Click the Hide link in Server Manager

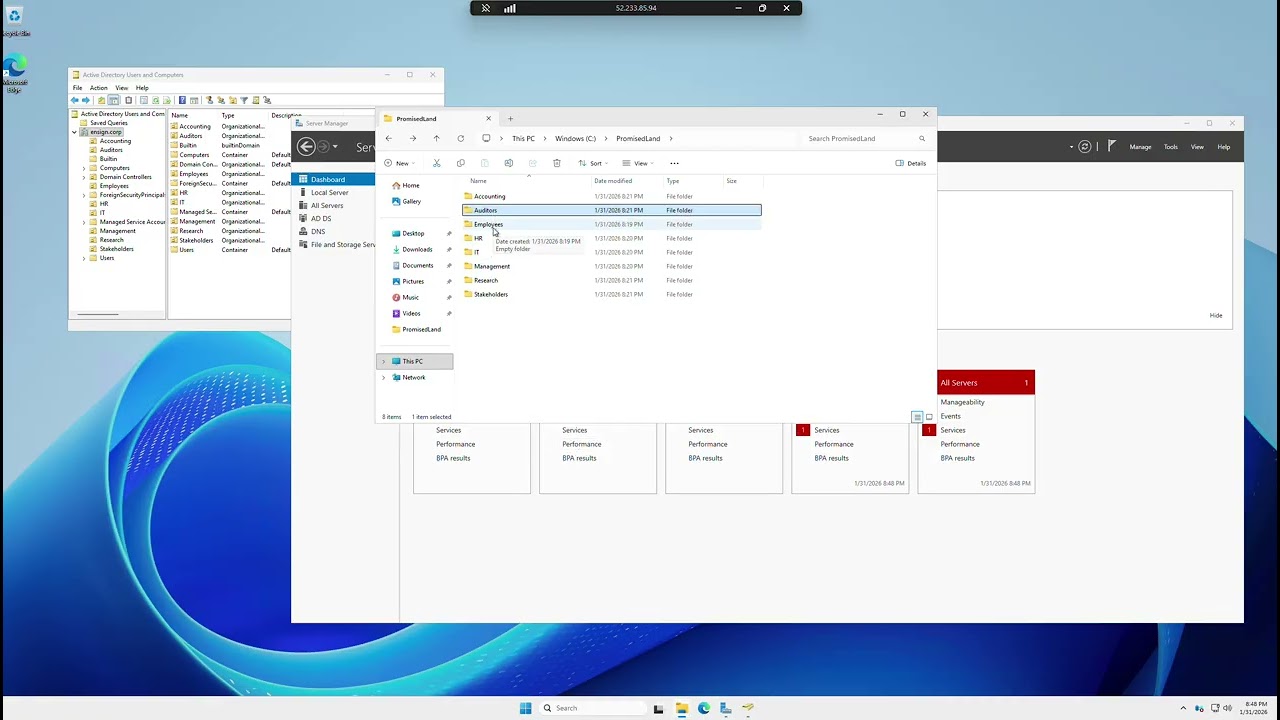tap(1216, 315)
